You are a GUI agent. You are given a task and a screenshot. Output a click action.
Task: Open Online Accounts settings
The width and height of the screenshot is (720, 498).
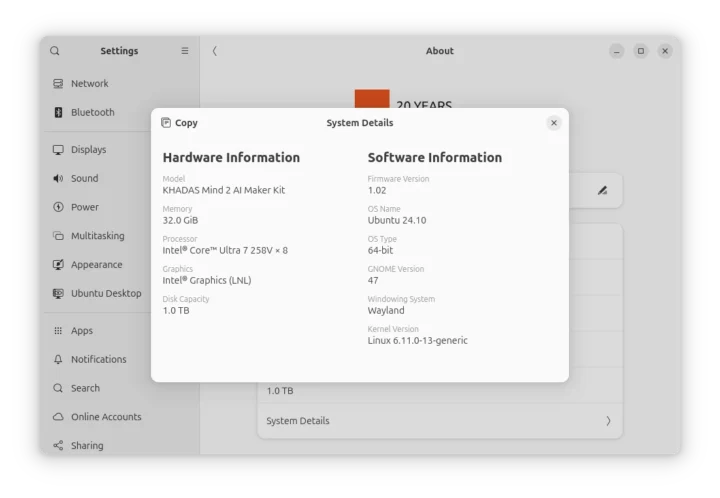(105, 417)
